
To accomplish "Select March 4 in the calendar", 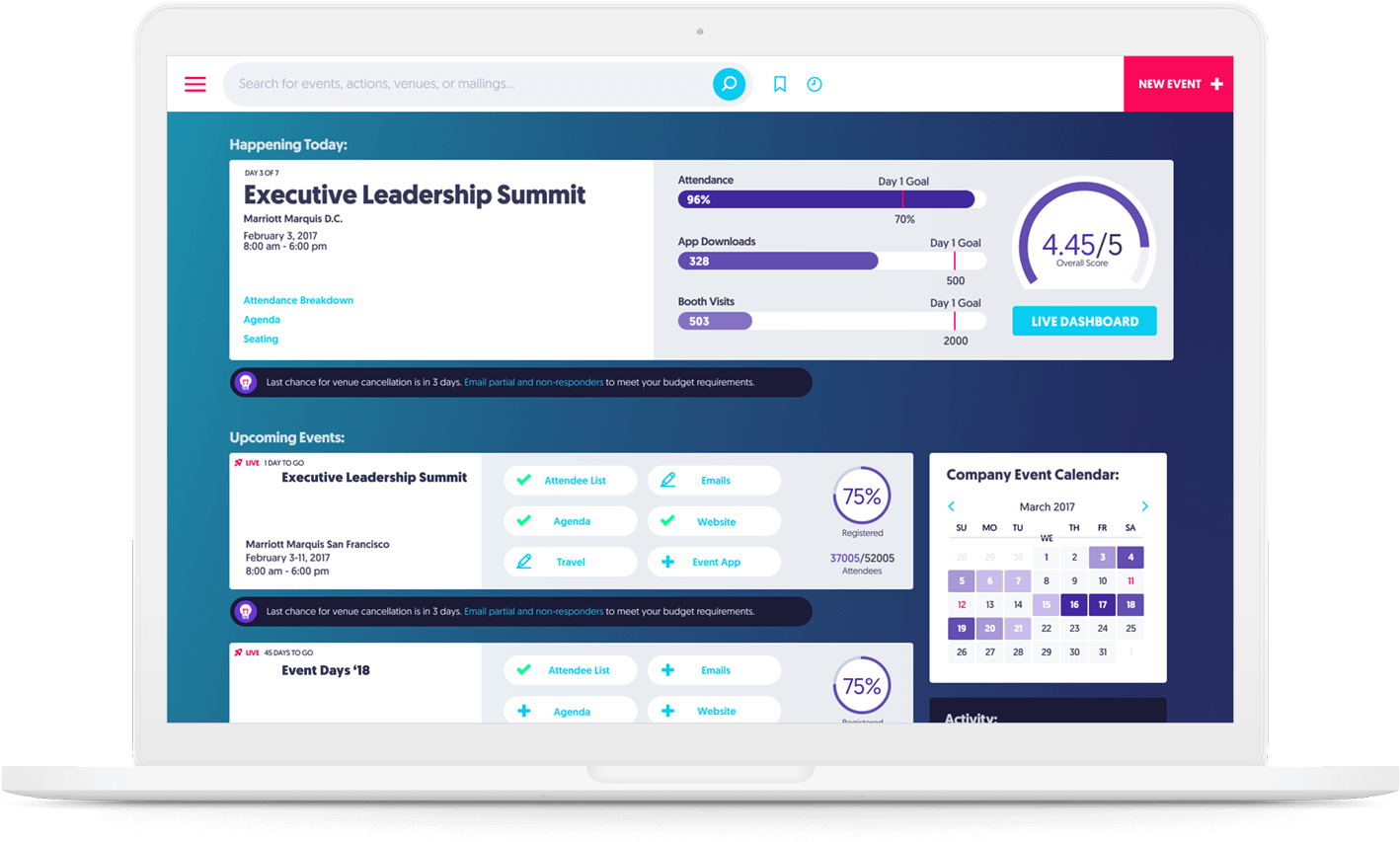I will 1130,557.
